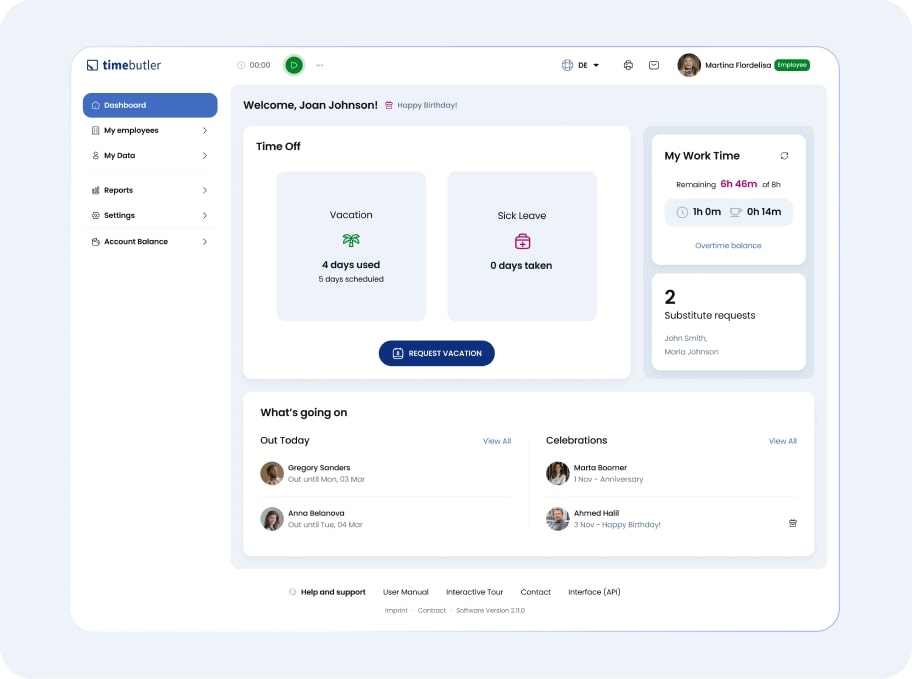This screenshot has width=912, height=679.
Task: Open the Overtime balance link
Action: click(728, 245)
